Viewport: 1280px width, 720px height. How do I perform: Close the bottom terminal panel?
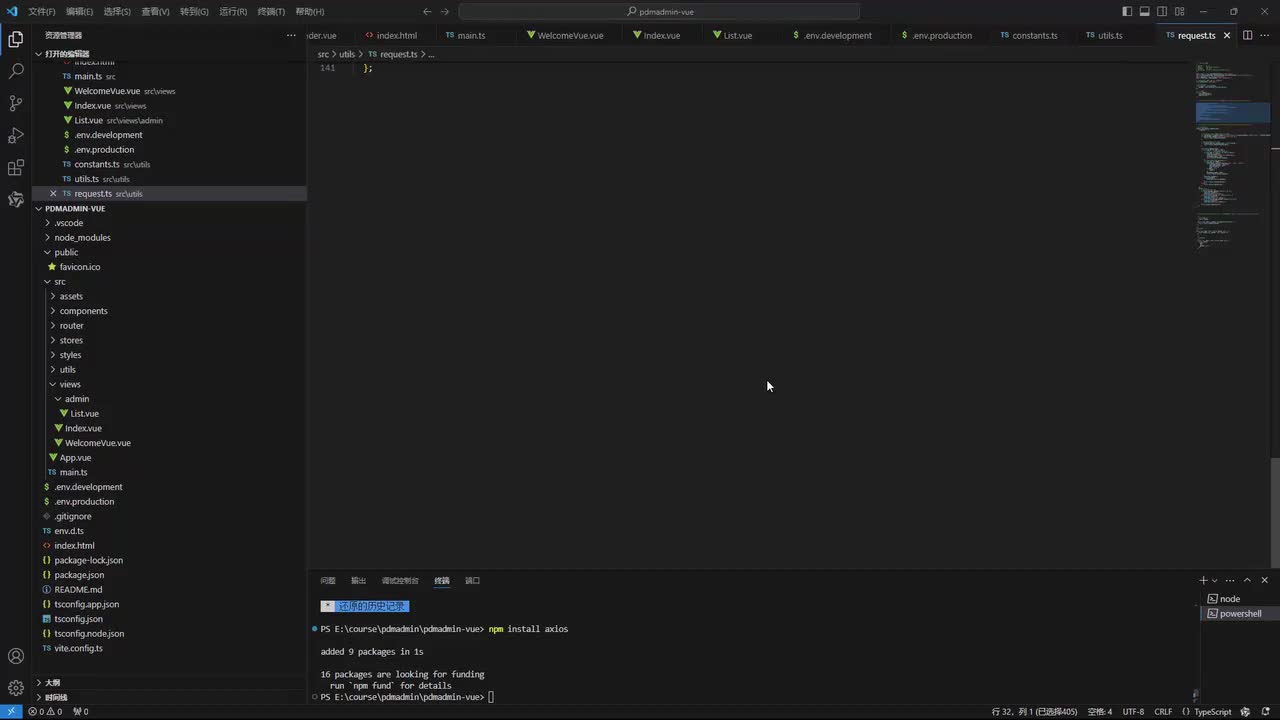pos(1265,580)
